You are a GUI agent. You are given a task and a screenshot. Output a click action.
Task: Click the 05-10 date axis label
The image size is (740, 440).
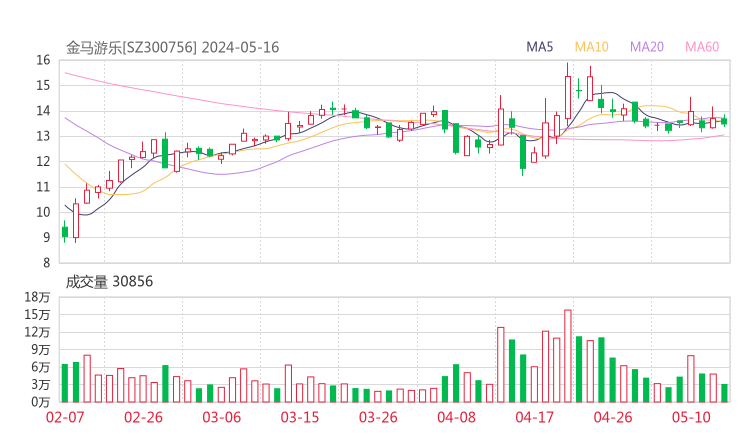tap(691, 417)
